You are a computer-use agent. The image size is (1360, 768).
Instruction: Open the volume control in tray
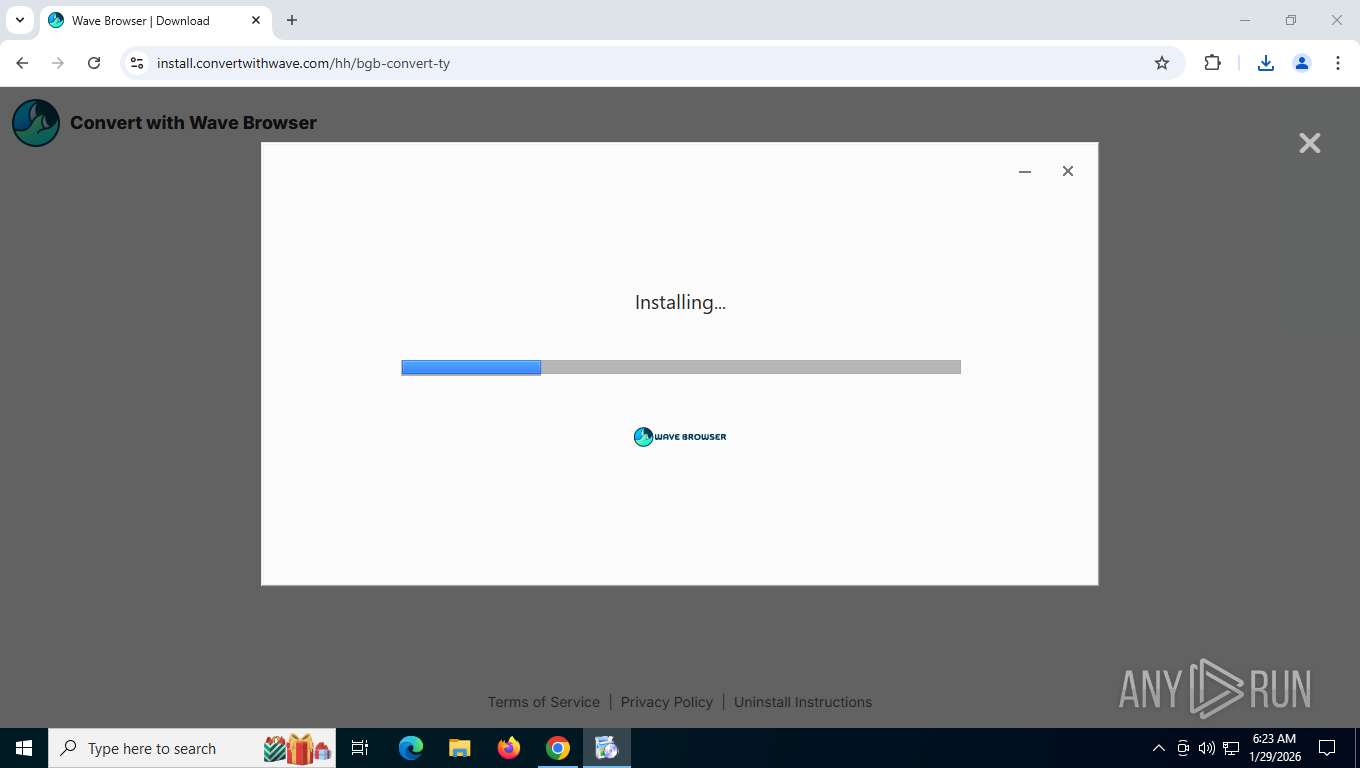[1207, 748]
